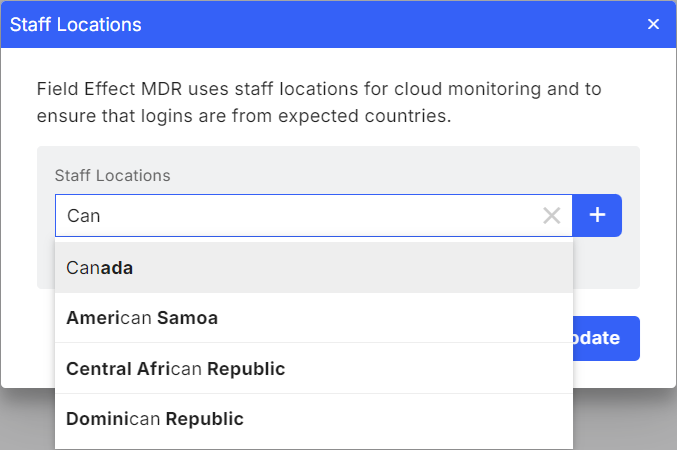Screen dimensions: 677x450
Task: Close the Staff Locations dialog
Action: [653, 24]
